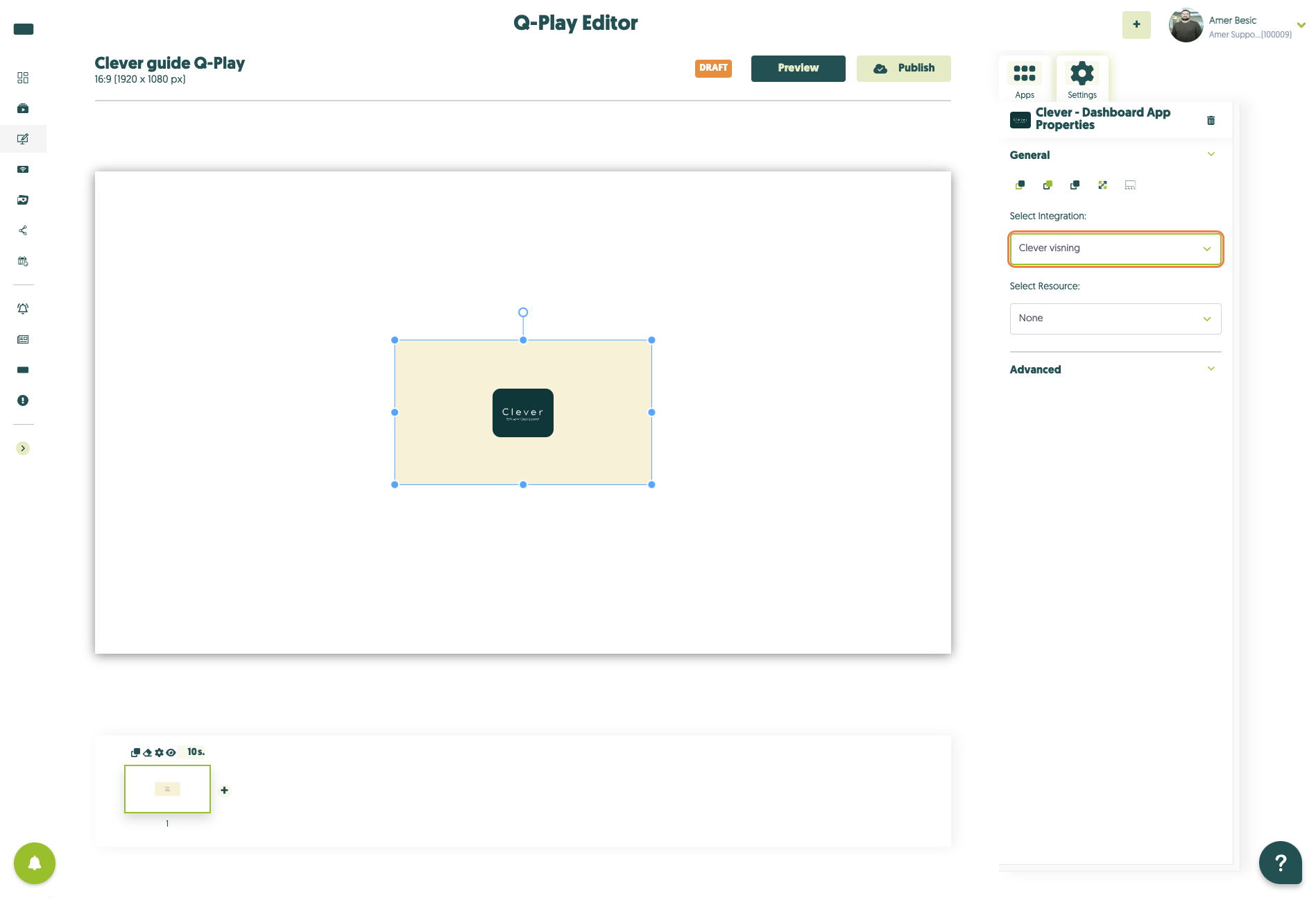Open the image library sidebar icon
1316x898 pixels.
[23, 200]
